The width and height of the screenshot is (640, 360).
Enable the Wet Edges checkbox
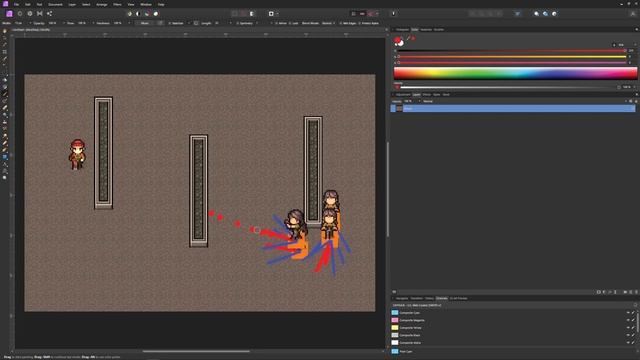pos(341,23)
